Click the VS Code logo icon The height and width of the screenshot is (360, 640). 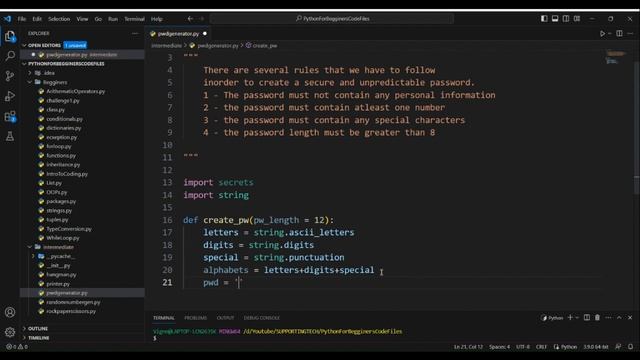(x=7, y=19)
